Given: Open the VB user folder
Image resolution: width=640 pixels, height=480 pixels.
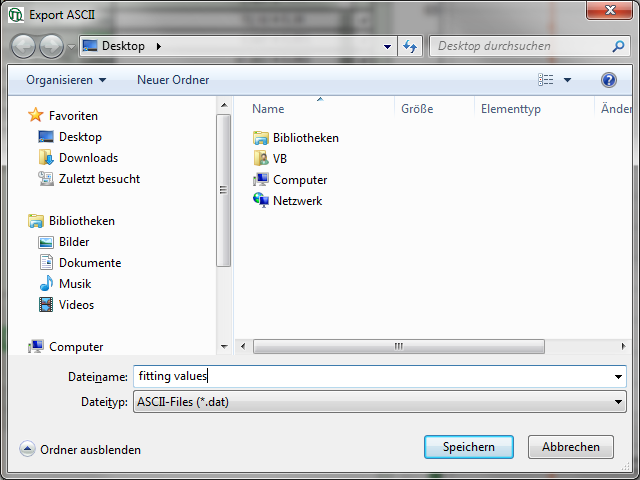Looking at the screenshot, I should pos(279,159).
